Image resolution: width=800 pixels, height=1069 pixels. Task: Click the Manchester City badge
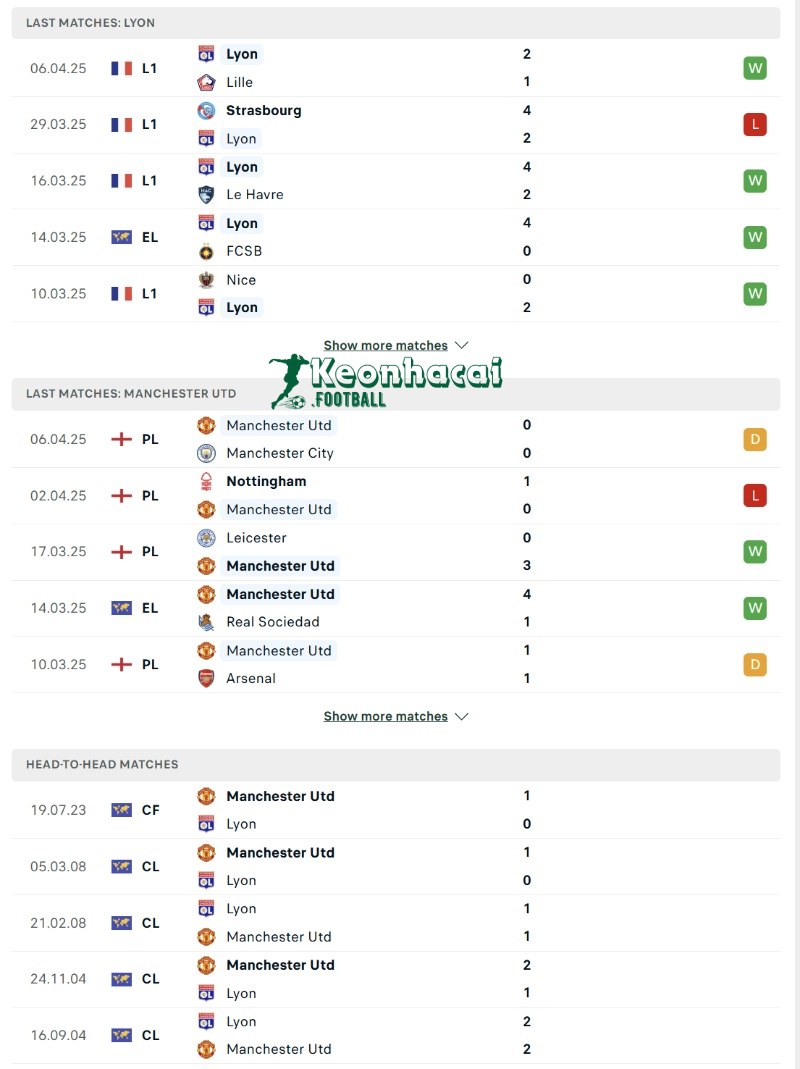tap(206, 453)
